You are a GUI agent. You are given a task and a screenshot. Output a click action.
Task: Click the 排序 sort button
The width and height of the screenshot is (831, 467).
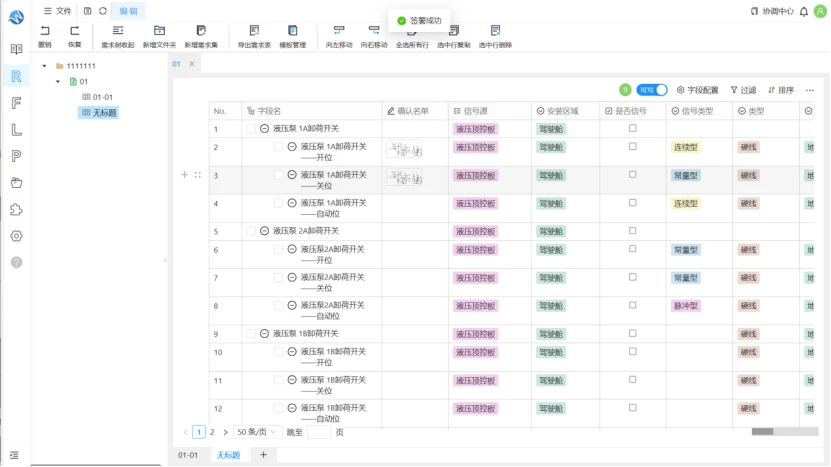(781, 90)
